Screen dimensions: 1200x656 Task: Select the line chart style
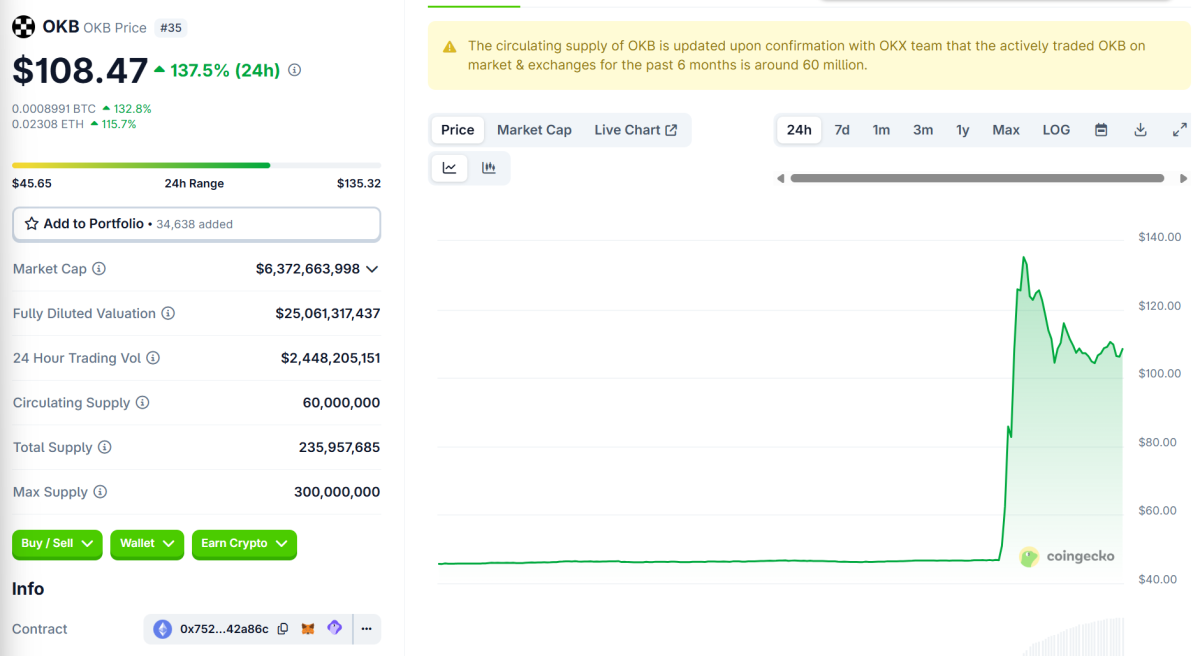pos(449,168)
